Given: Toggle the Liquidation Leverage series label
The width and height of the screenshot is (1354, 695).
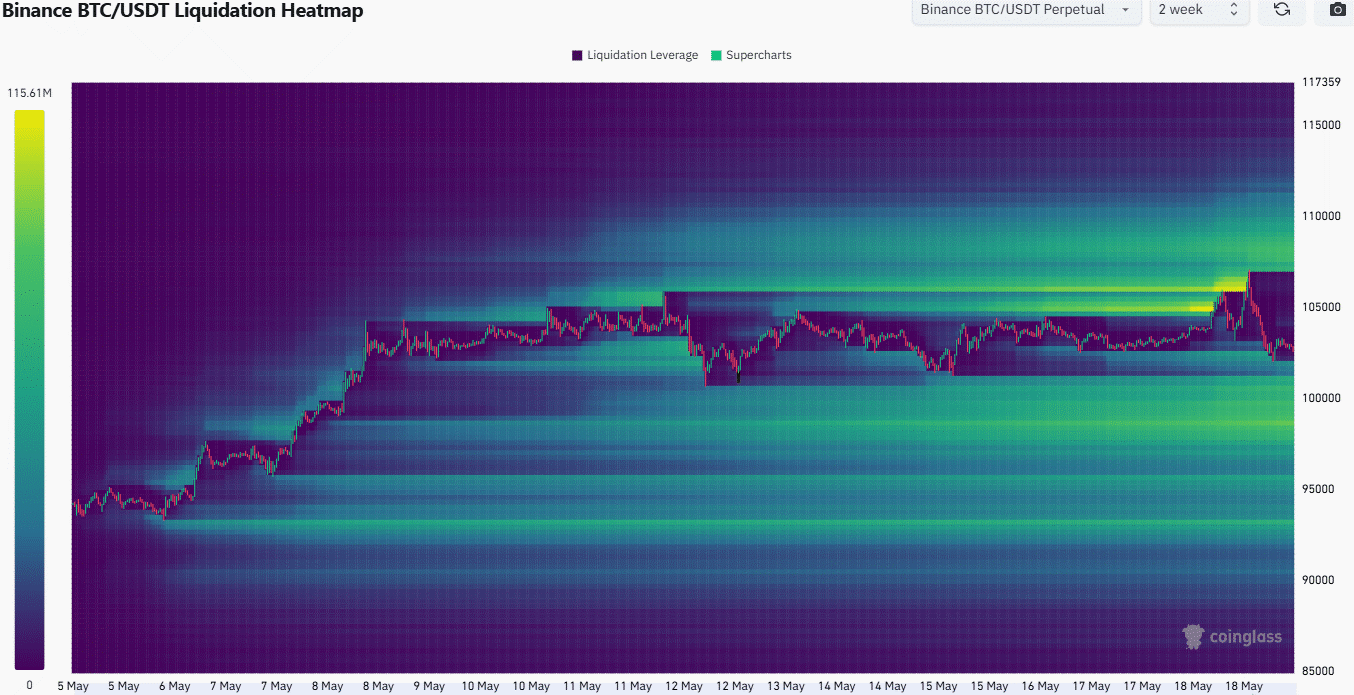Looking at the screenshot, I should pyautogui.click(x=642, y=55).
